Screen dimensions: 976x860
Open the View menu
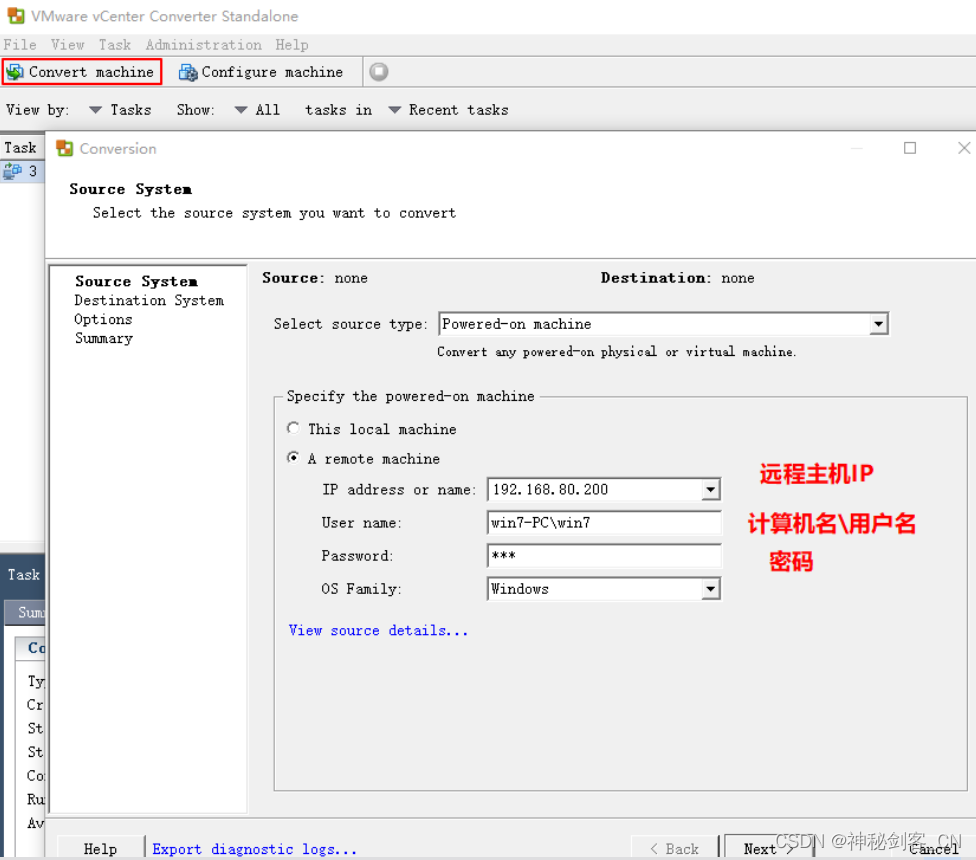[67, 45]
